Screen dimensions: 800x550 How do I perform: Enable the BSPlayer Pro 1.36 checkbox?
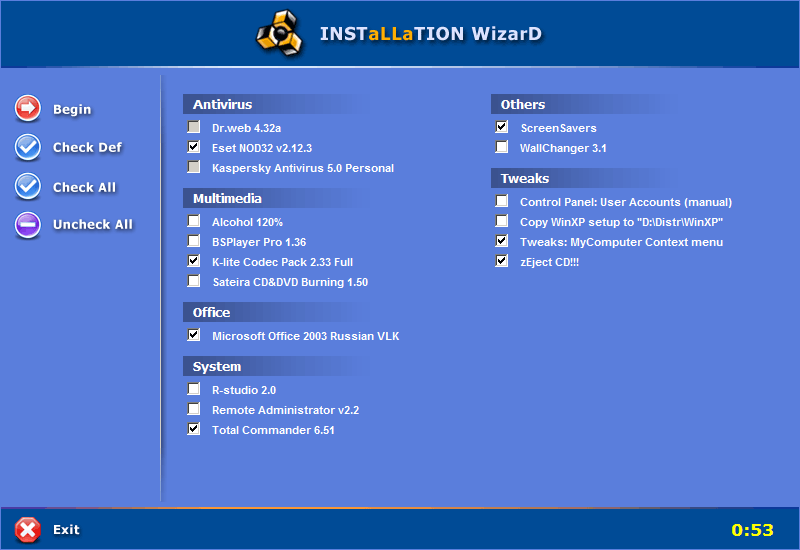click(194, 241)
